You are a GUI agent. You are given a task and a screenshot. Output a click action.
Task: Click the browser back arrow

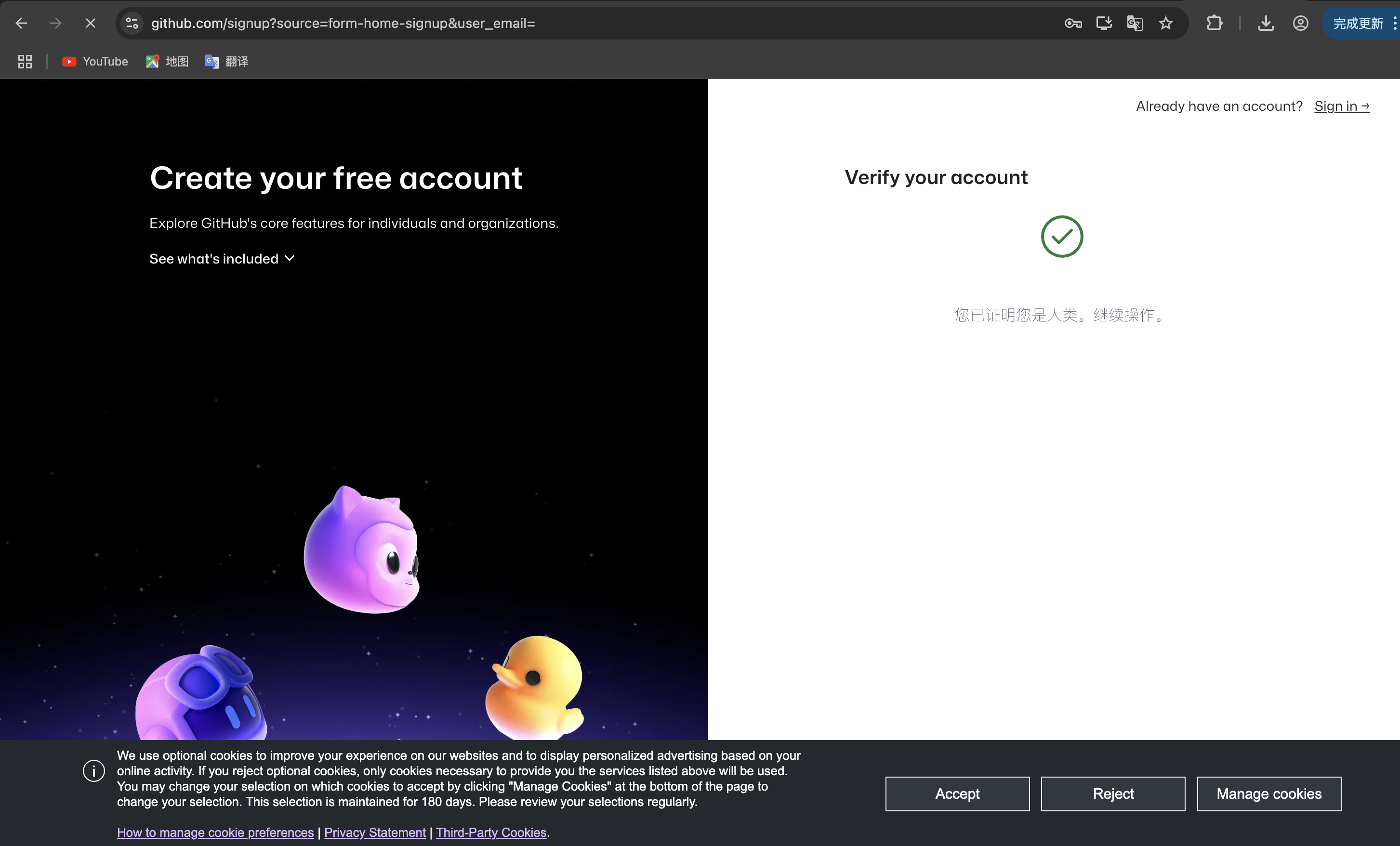point(22,23)
